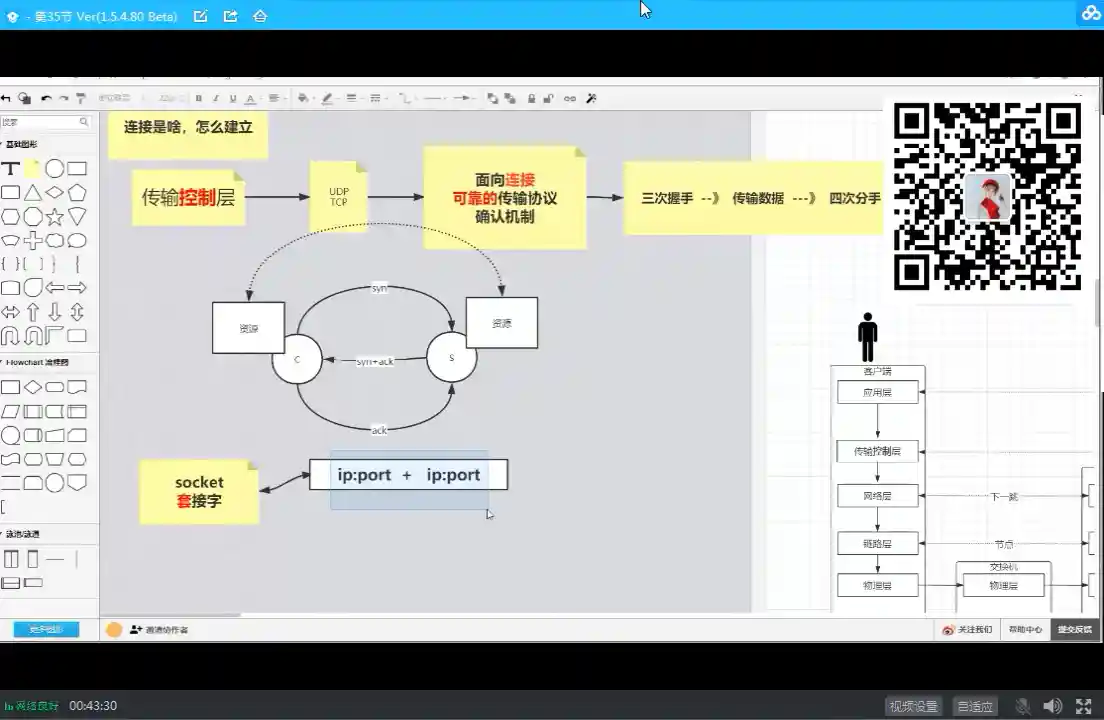Open the line color pen picker
This screenshot has height=720, width=1104.
327,99
